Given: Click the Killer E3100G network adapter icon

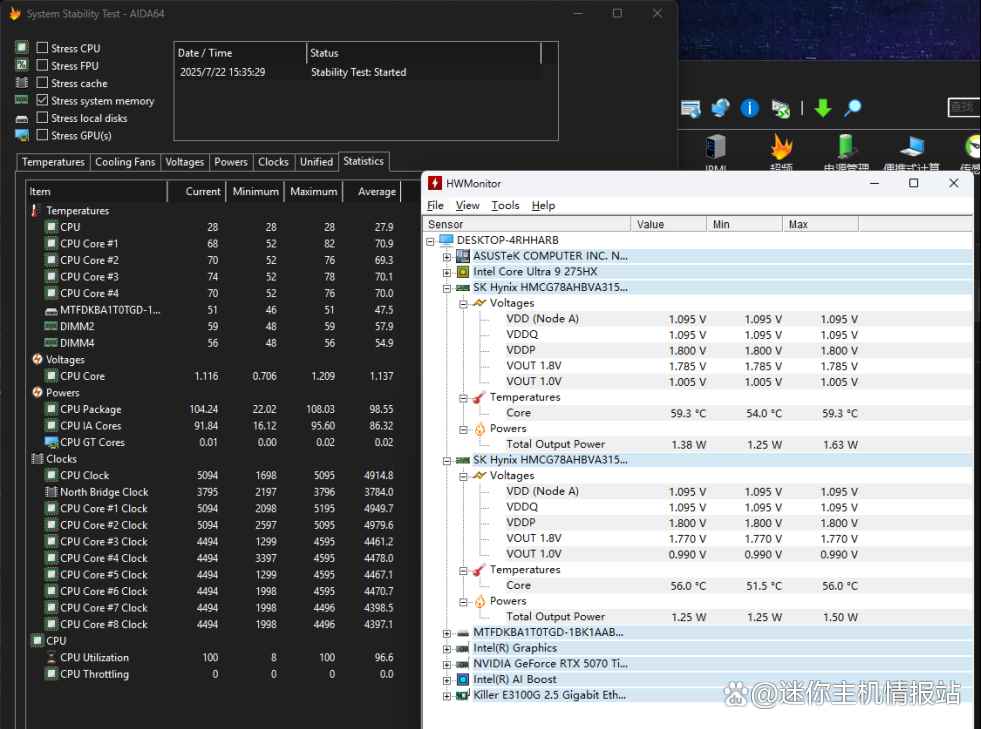Looking at the screenshot, I should (x=462, y=695).
